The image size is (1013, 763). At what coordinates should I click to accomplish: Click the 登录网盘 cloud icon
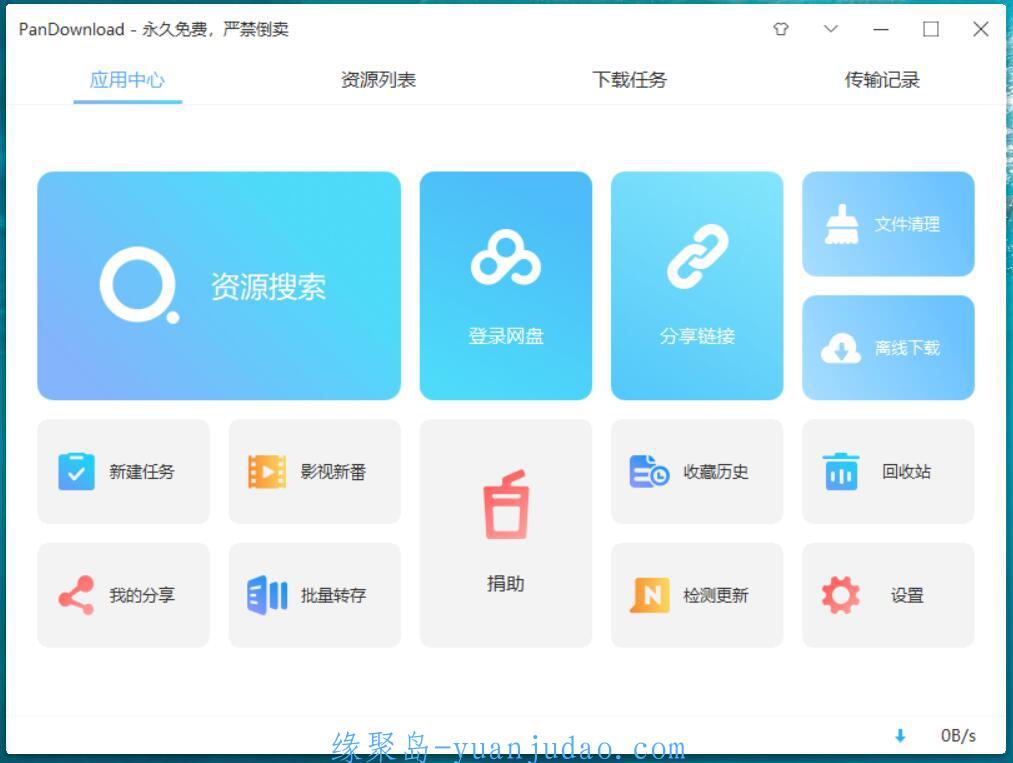point(505,259)
